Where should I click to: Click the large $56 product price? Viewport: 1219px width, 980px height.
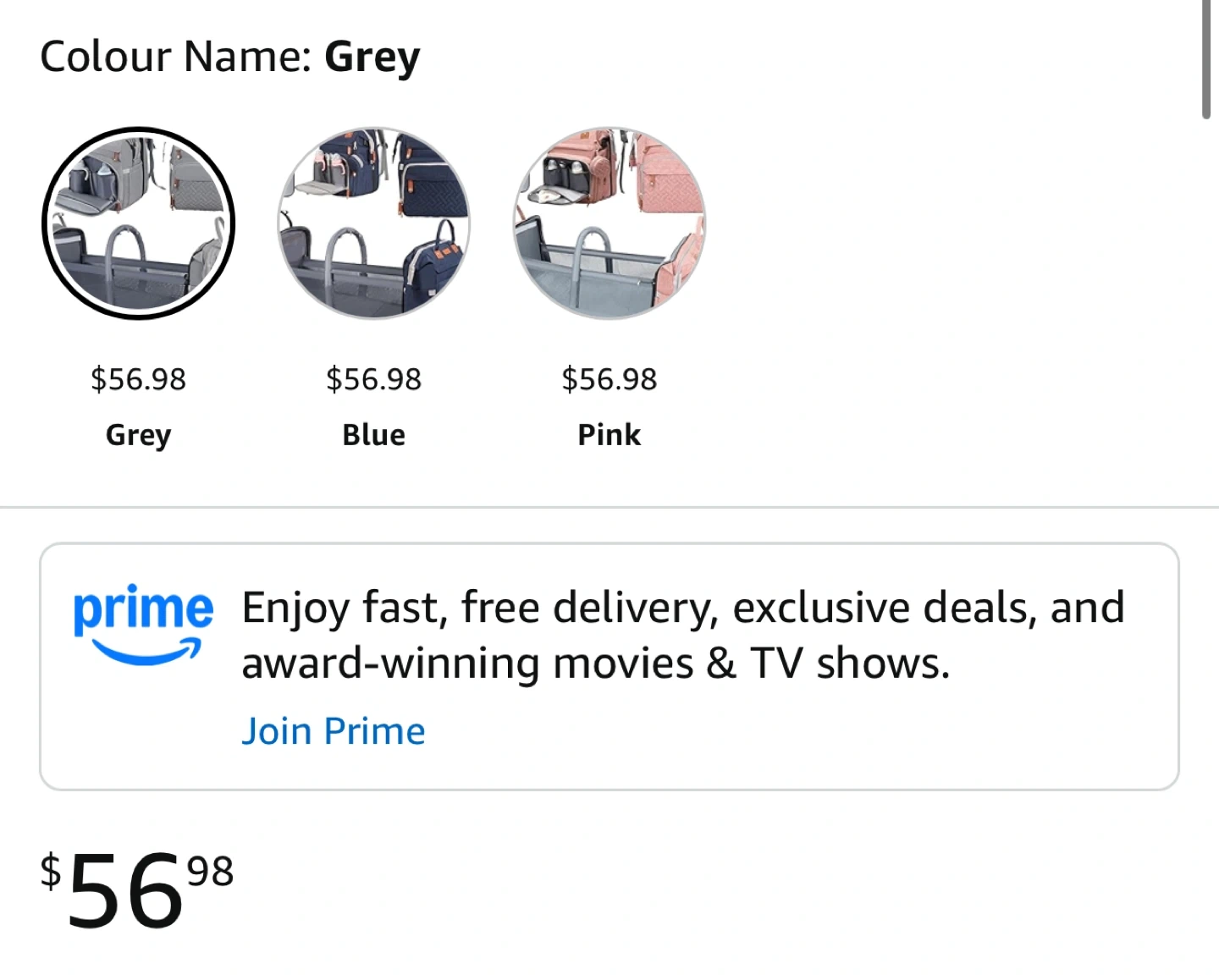coord(125,891)
